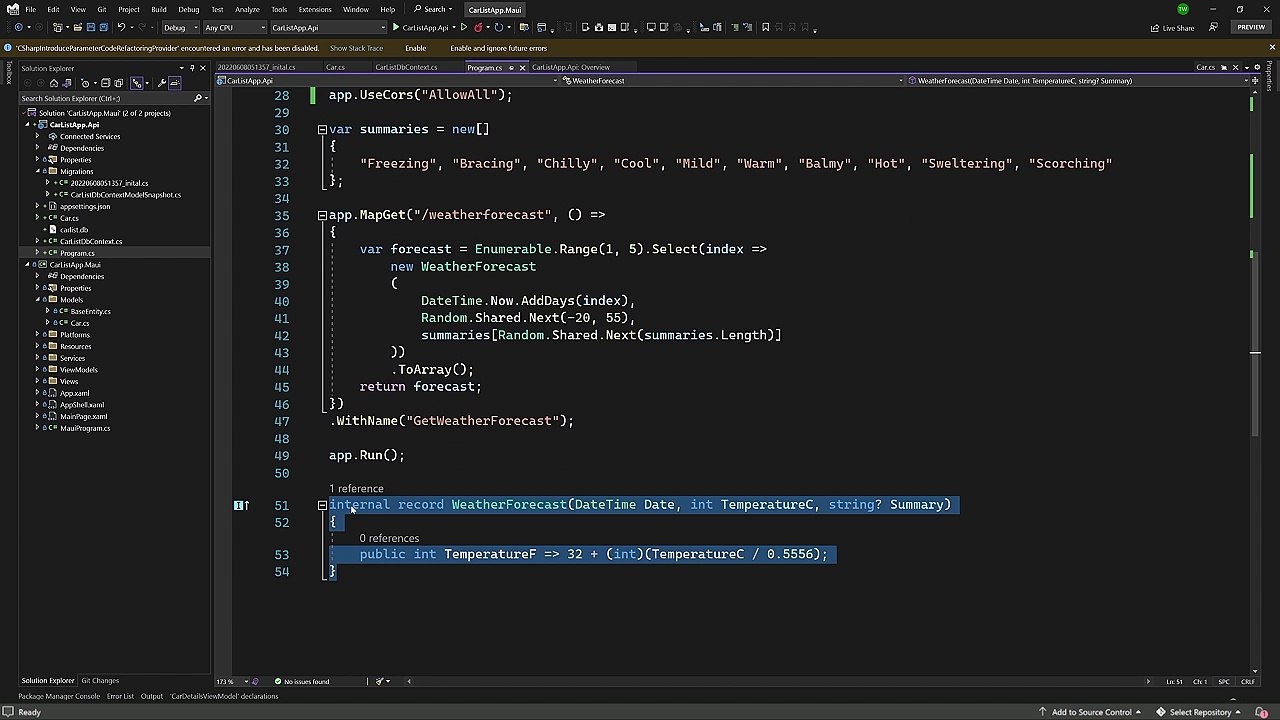Start debugging with green play arrow
The image size is (1280, 720).
tap(396, 27)
